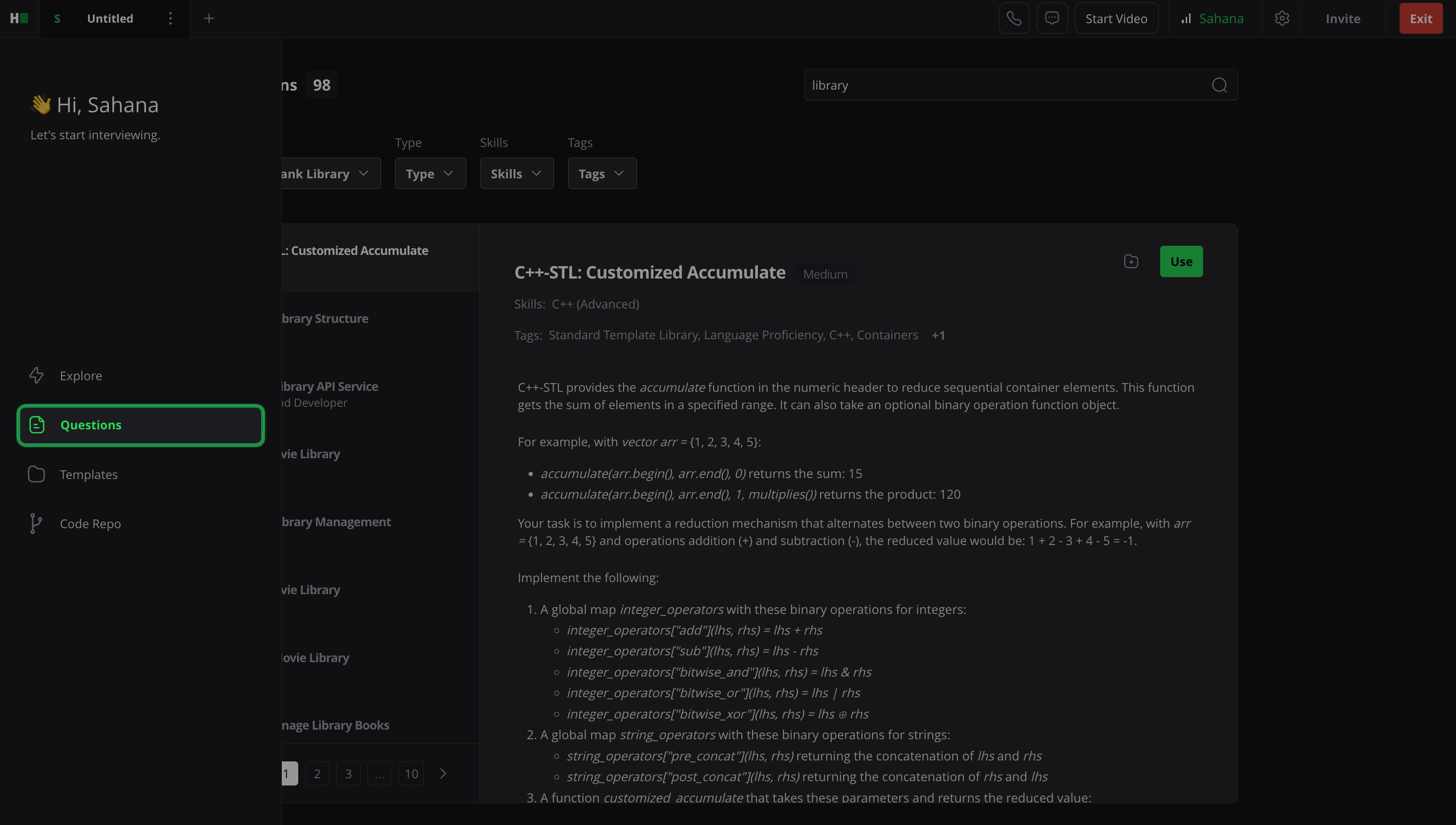The width and height of the screenshot is (1456, 825).
Task: Expand the Skills dropdown filter
Action: 516,173
